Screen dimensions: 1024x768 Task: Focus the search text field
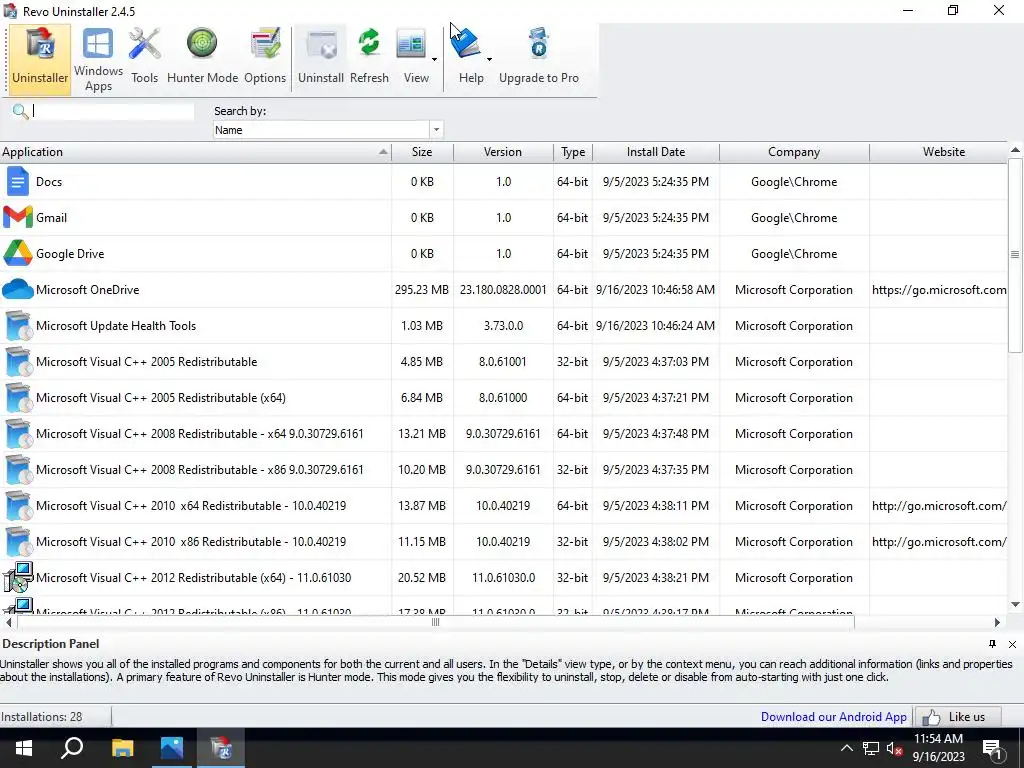coord(112,112)
